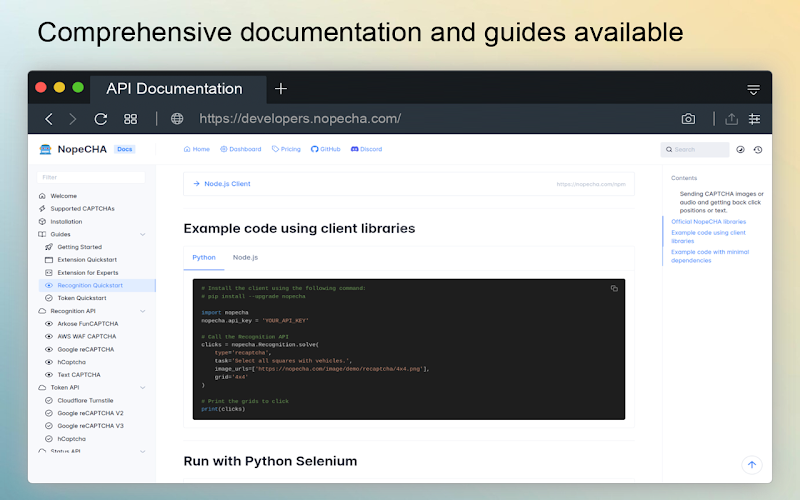800x500 pixels.
Task: Click the sidebar Filter input field
Action: 91,177
